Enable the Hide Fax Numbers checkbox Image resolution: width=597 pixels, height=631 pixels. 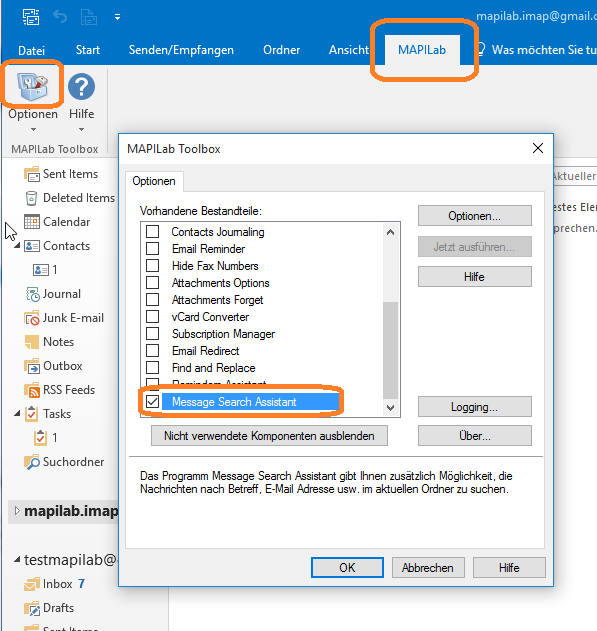tap(152, 266)
